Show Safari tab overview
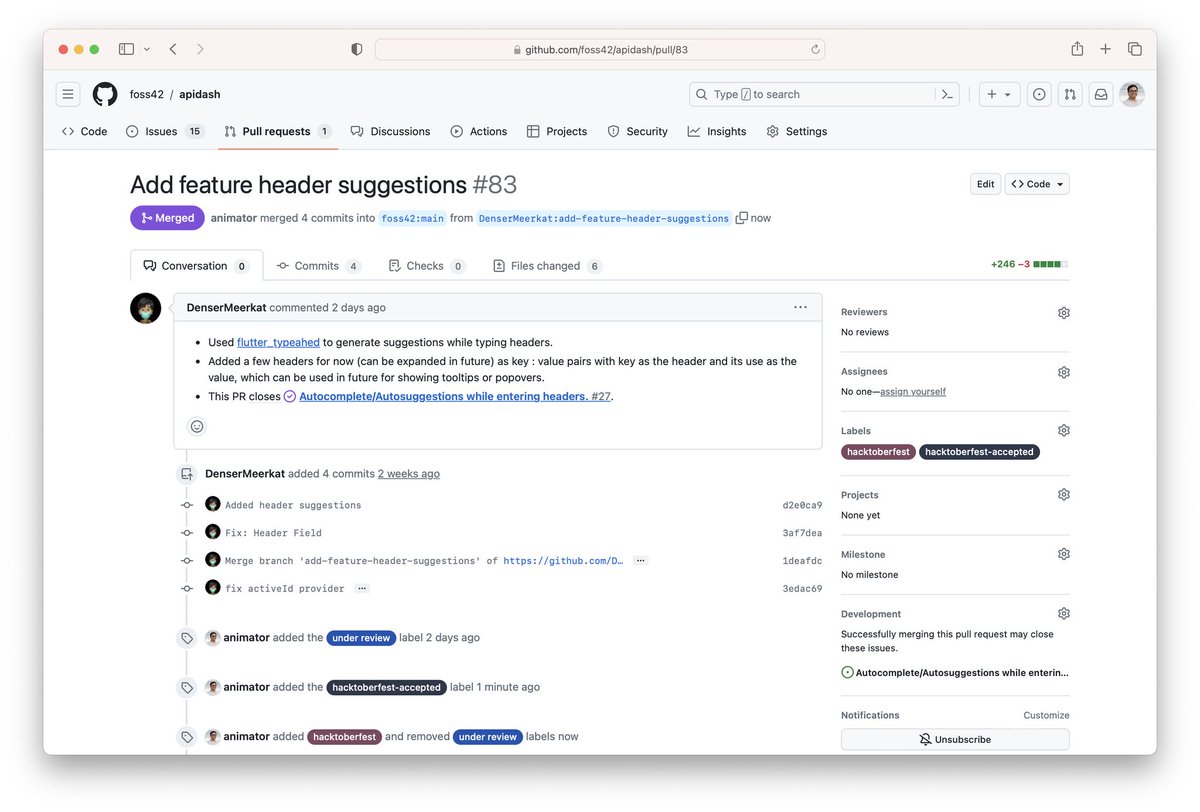 [1134, 49]
